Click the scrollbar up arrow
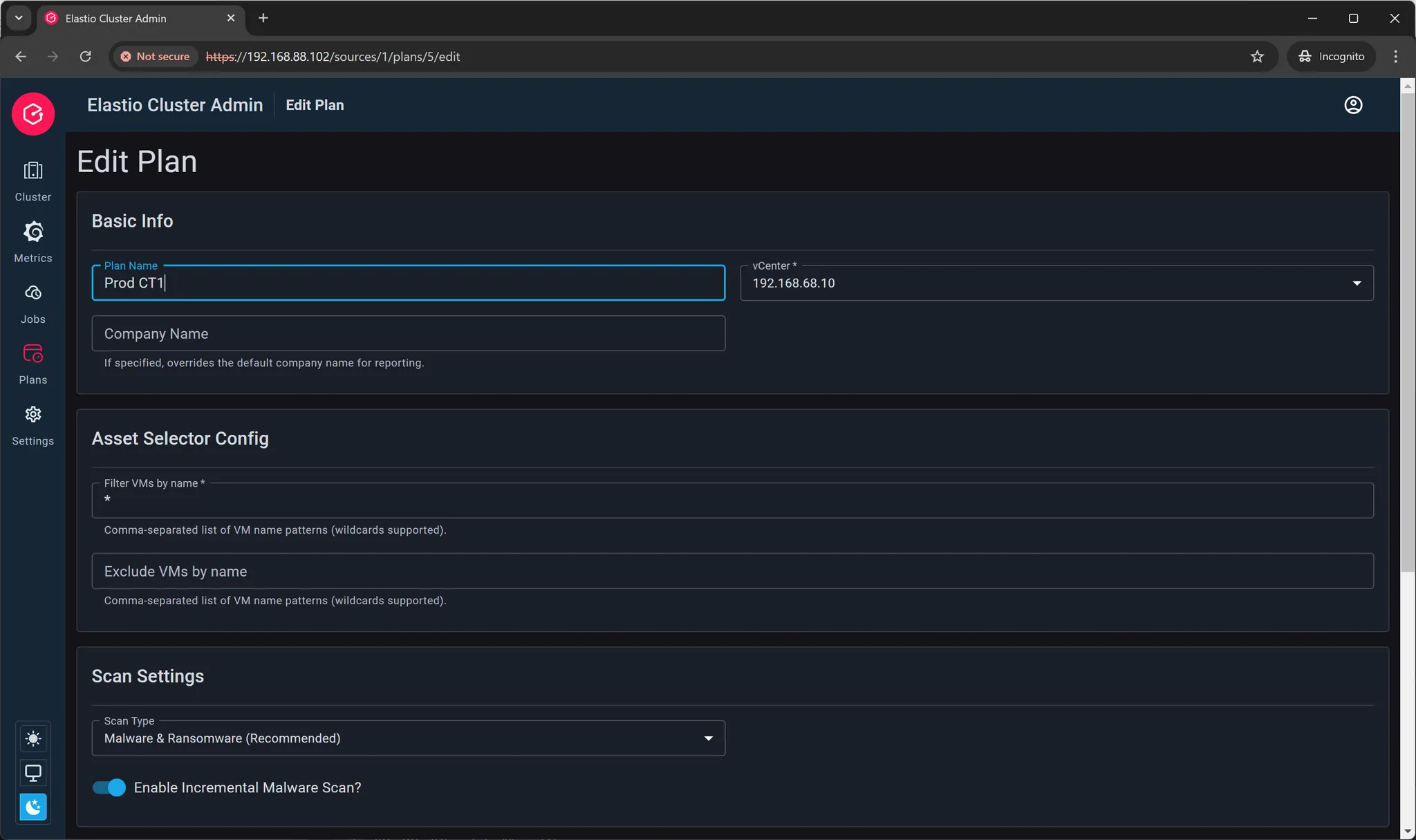 point(1408,86)
